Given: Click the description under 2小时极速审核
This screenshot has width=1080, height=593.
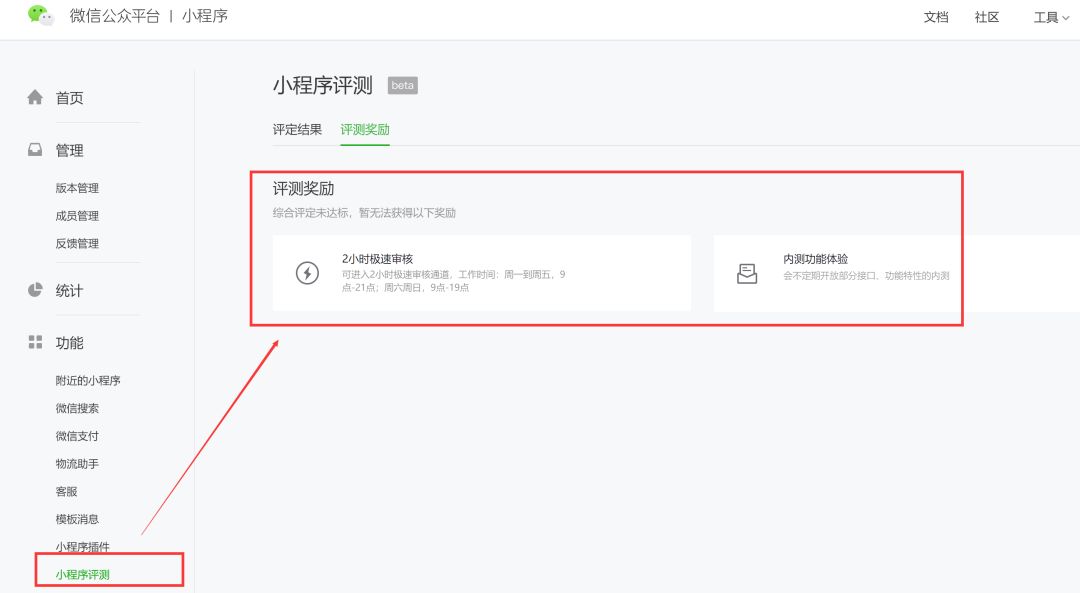Looking at the screenshot, I should tap(453, 281).
